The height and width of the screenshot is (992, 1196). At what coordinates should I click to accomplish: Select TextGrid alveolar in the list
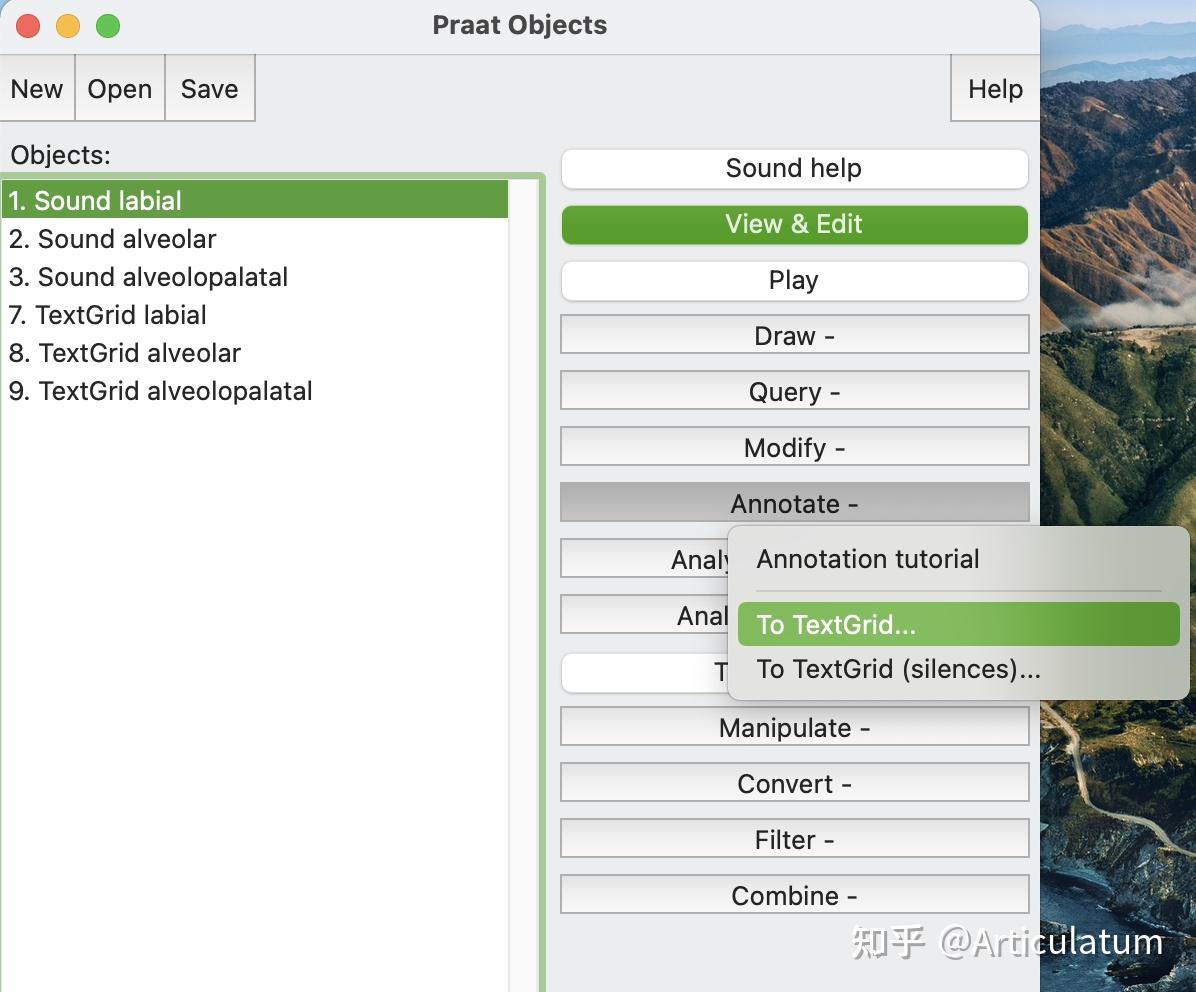(125, 353)
